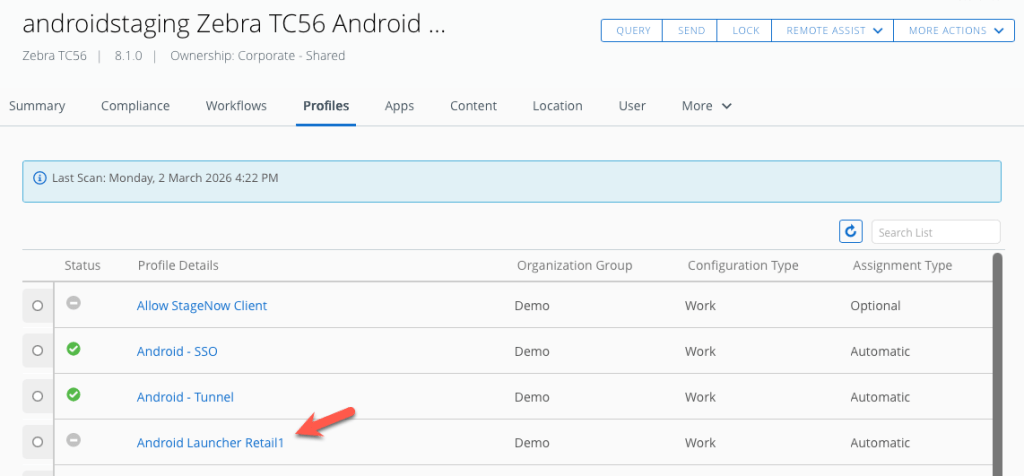Click grey status icon for Android Launcher Retail1
The width and height of the screenshot is (1024, 476).
tap(73, 441)
